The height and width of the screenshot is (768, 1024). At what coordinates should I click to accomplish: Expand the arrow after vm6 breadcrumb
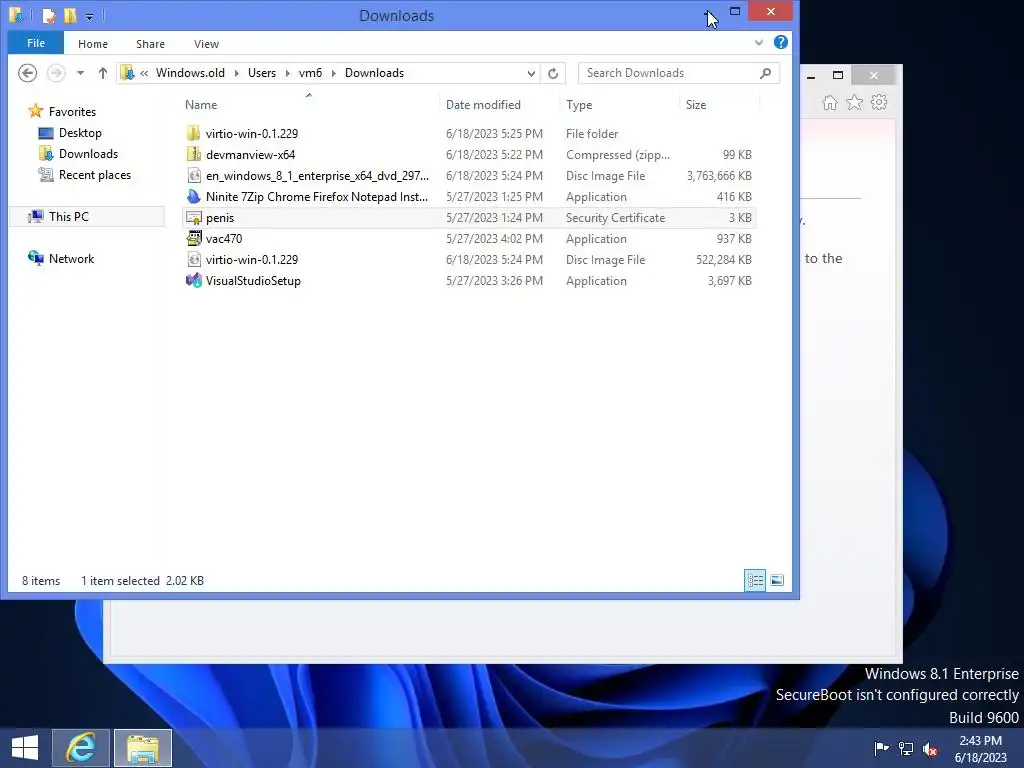click(334, 73)
